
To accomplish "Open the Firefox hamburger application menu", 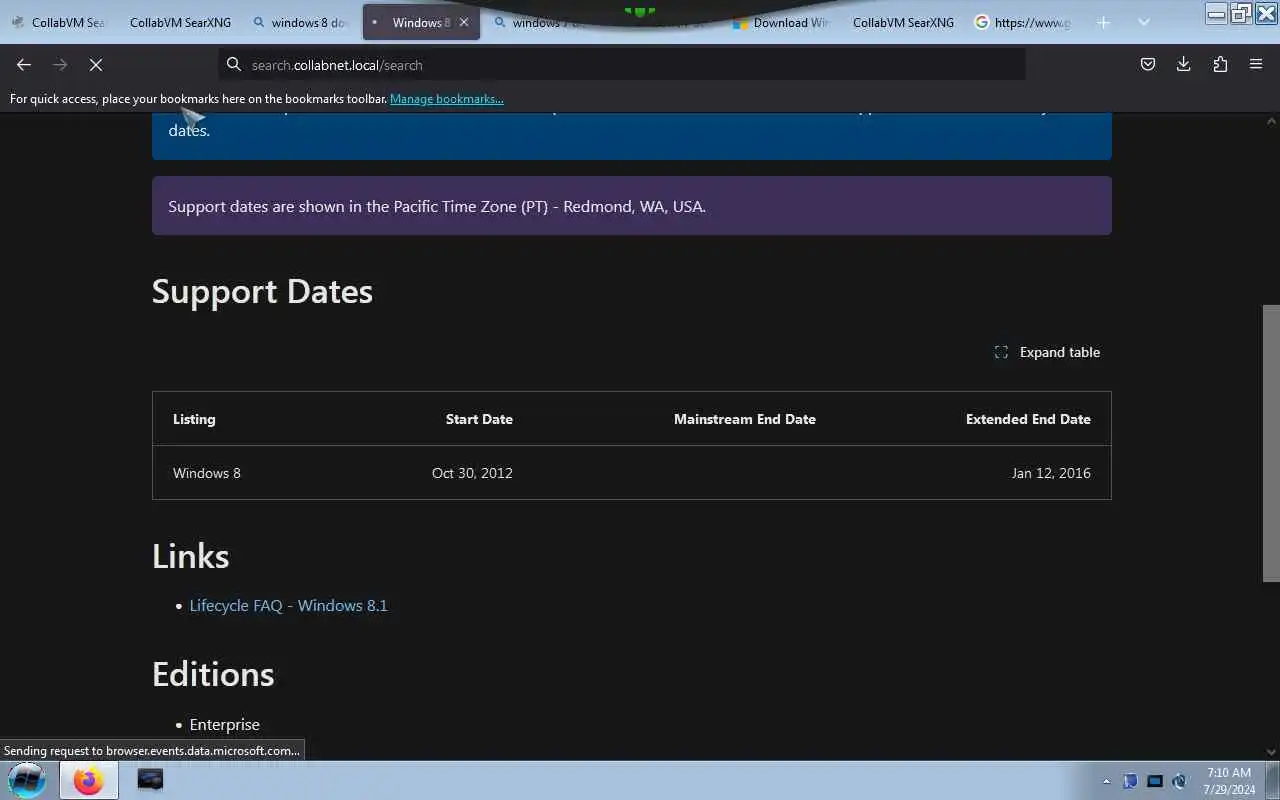I will 1256,64.
